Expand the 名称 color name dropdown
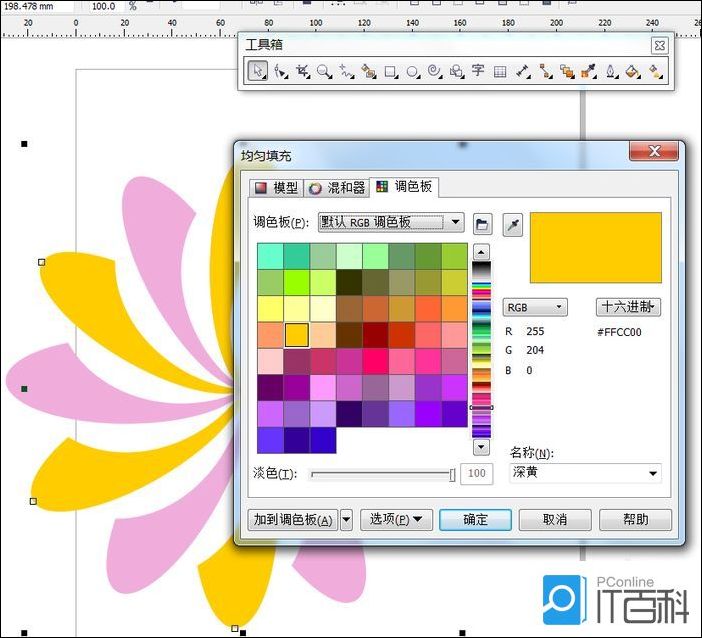 (x=653, y=473)
